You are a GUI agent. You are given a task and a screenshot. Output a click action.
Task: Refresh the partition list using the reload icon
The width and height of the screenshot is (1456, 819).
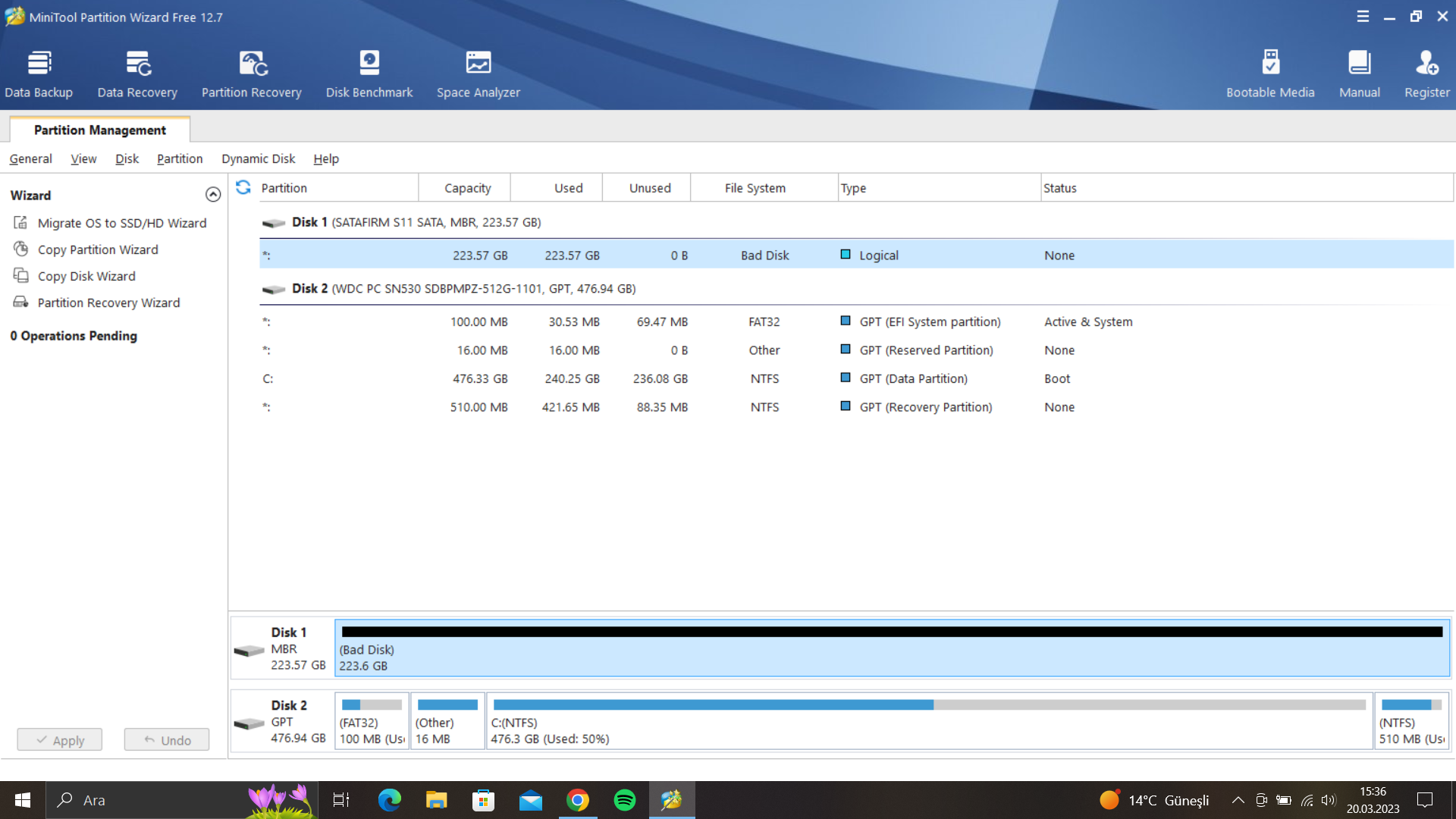click(243, 187)
